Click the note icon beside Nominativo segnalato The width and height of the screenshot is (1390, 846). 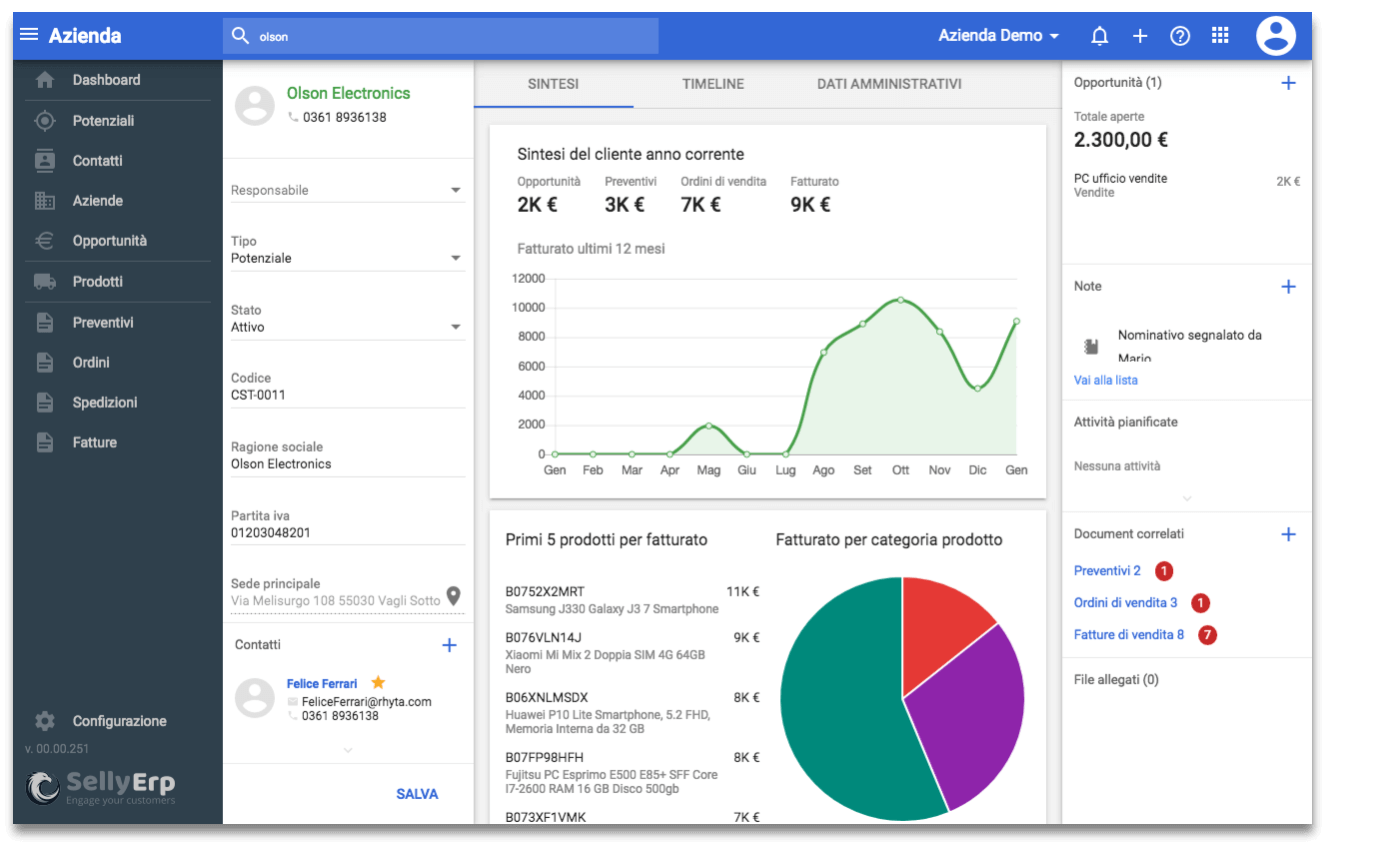pos(1091,347)
